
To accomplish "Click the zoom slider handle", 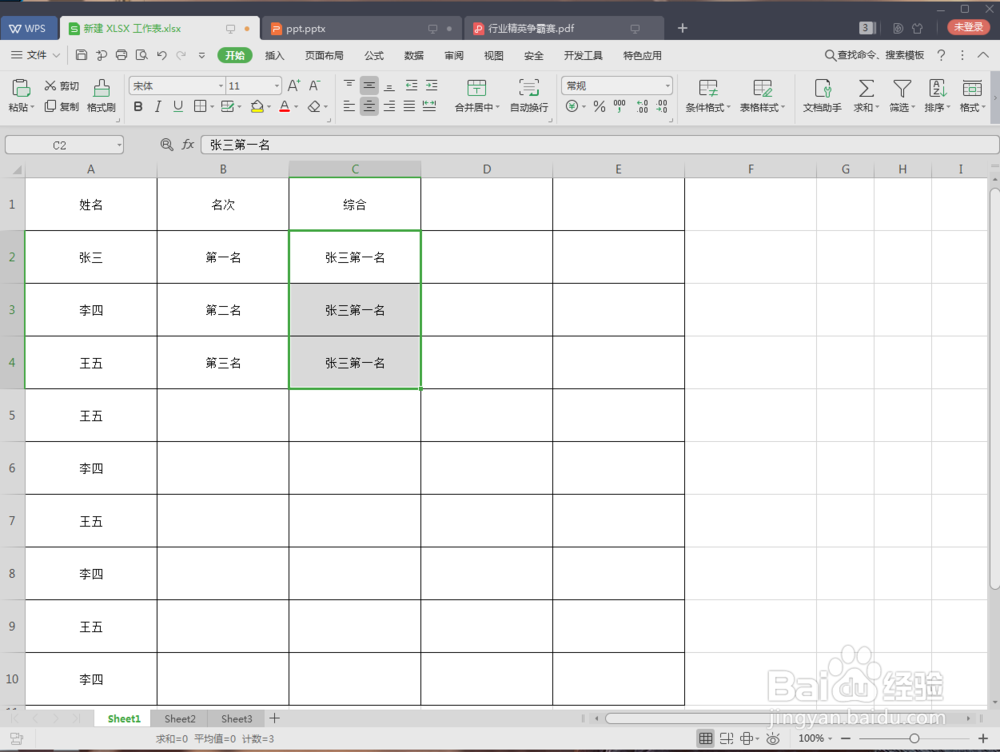I will 914,738.
